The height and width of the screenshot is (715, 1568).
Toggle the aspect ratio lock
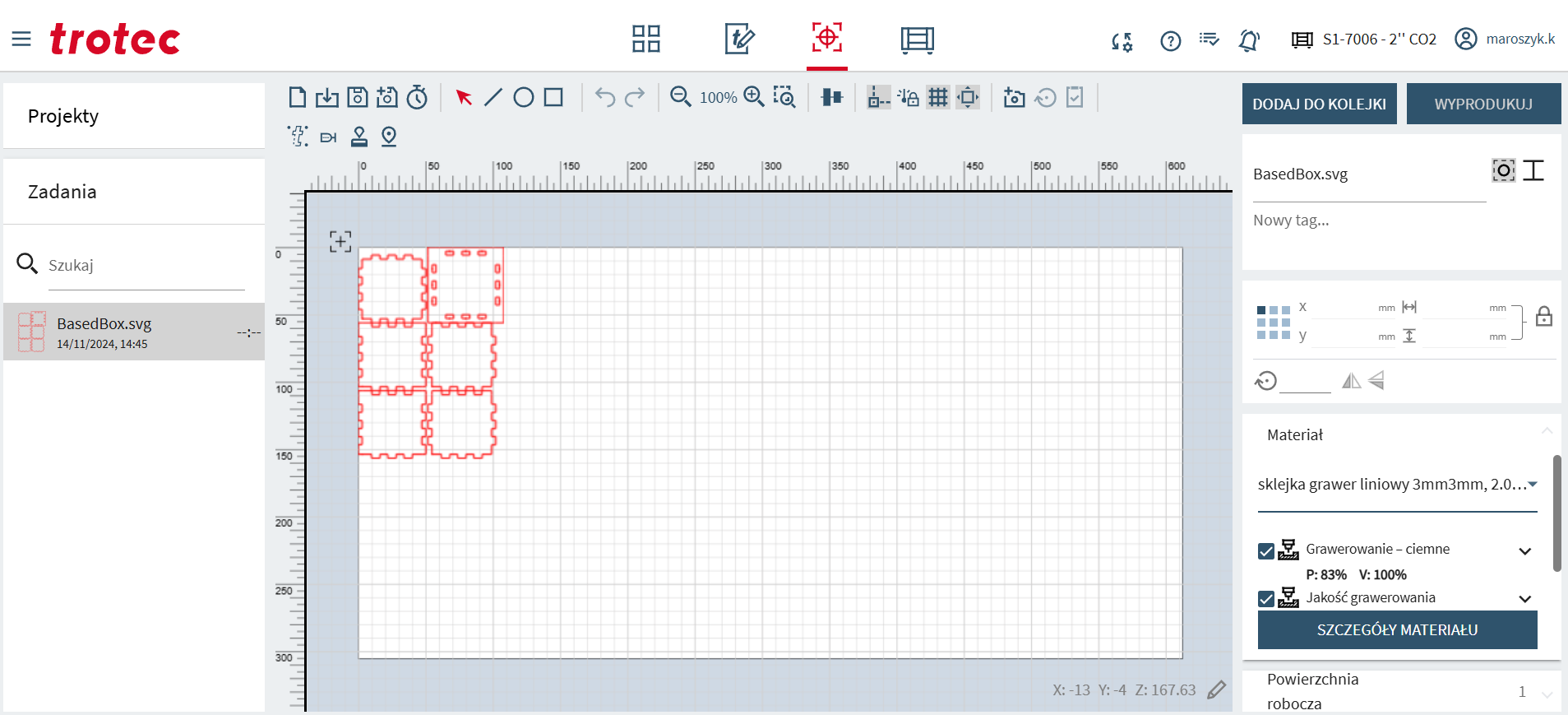click(1544, 317)
